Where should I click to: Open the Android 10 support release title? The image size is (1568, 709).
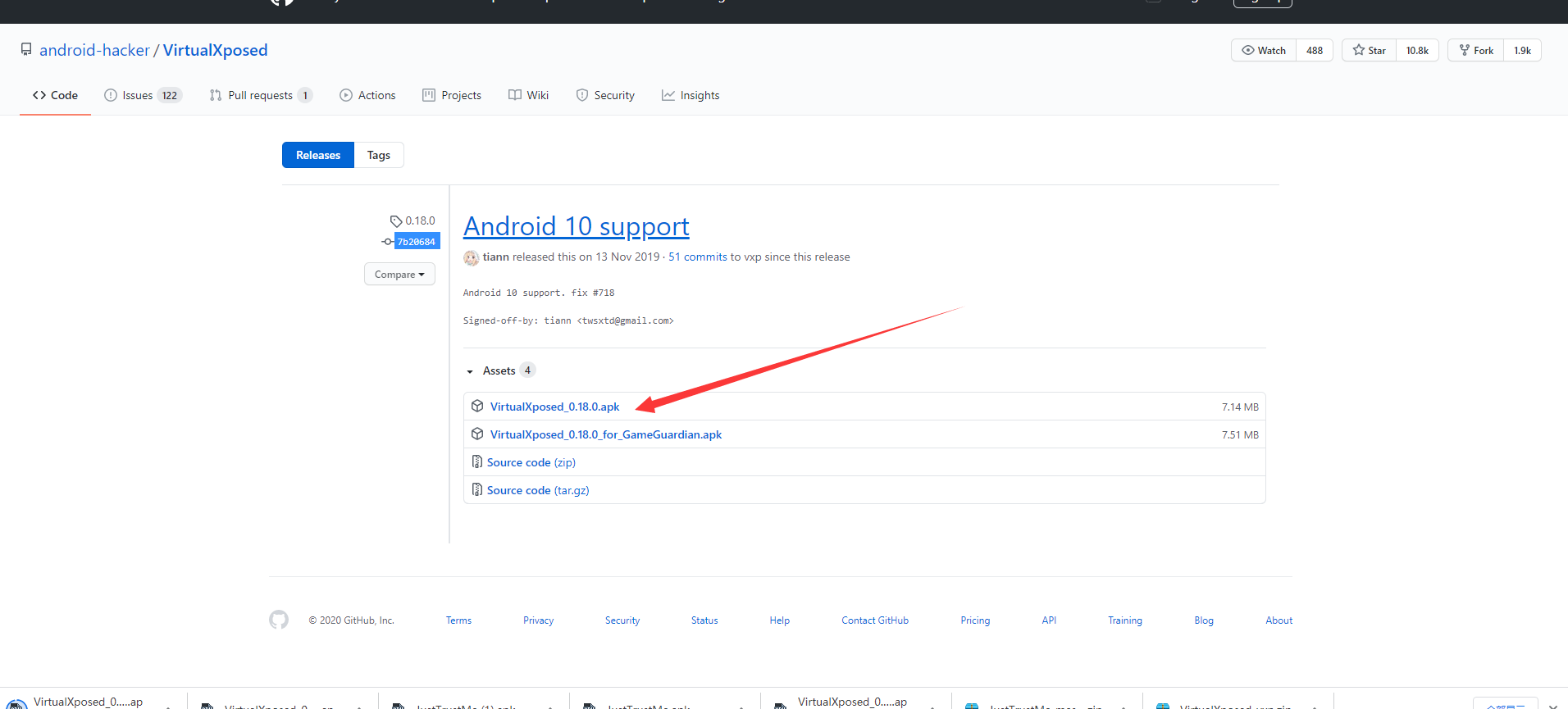point(576,226)
